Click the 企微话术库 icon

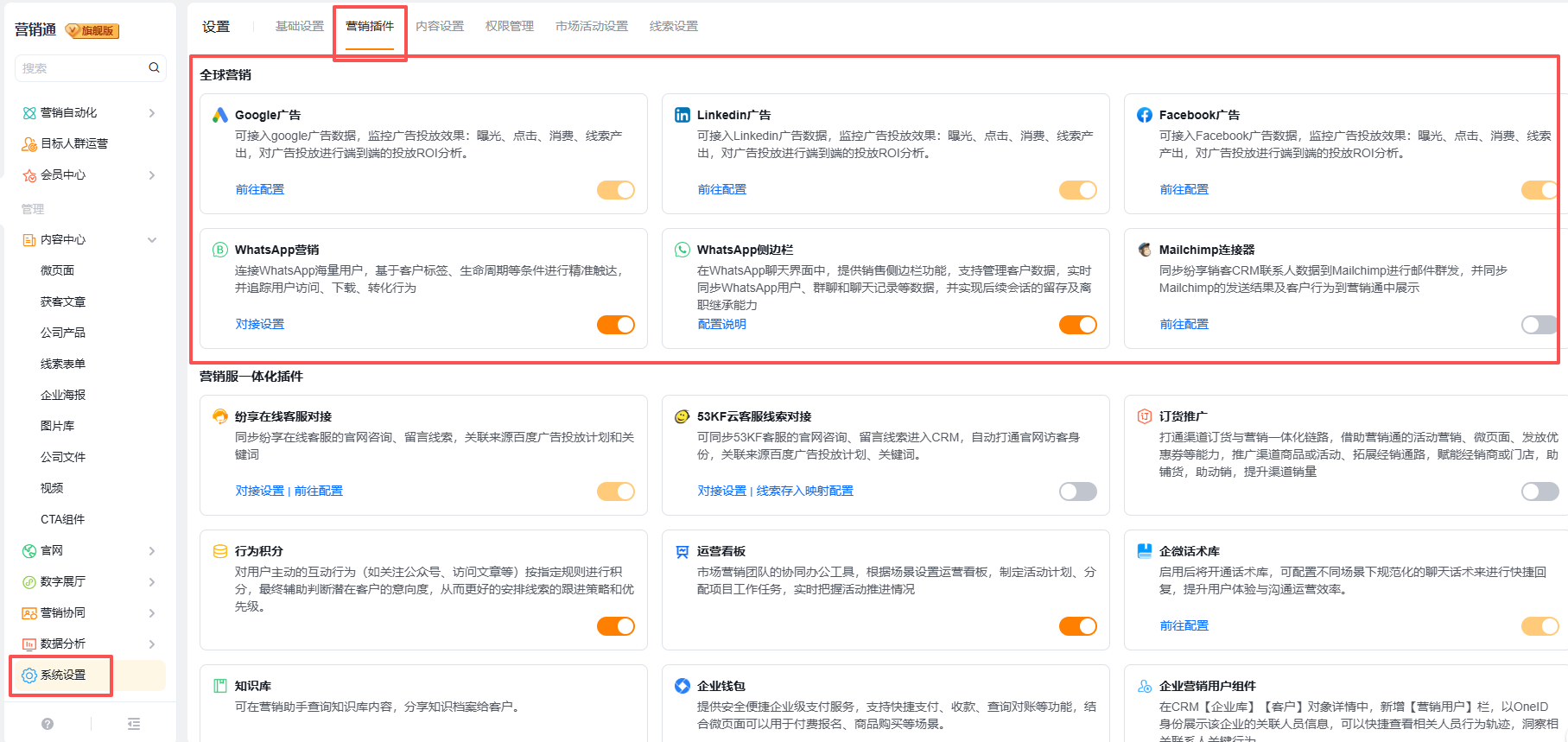tap(1145, 551)
